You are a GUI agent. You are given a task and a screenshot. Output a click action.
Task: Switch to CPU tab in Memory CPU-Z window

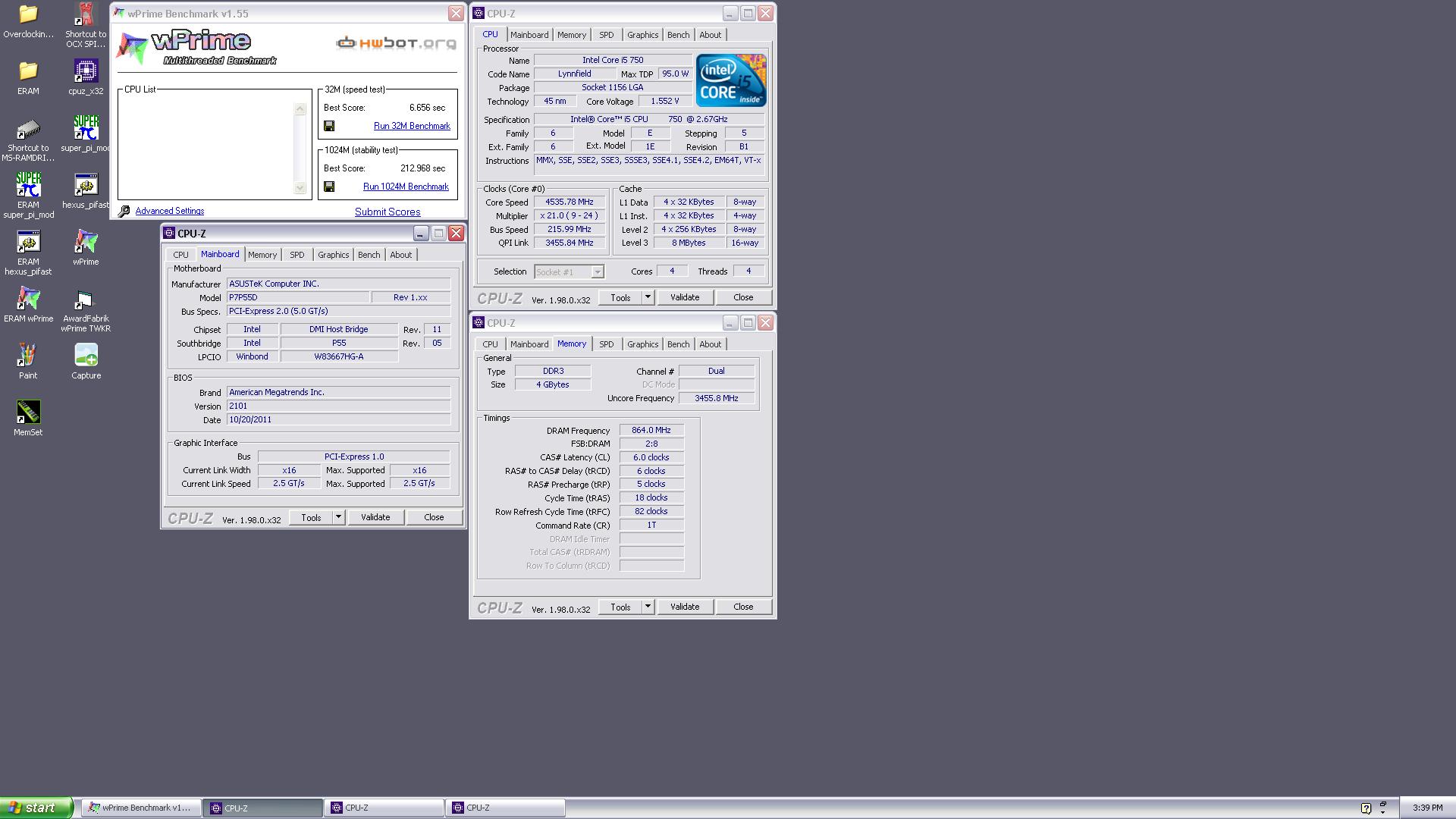pos(491,344)
